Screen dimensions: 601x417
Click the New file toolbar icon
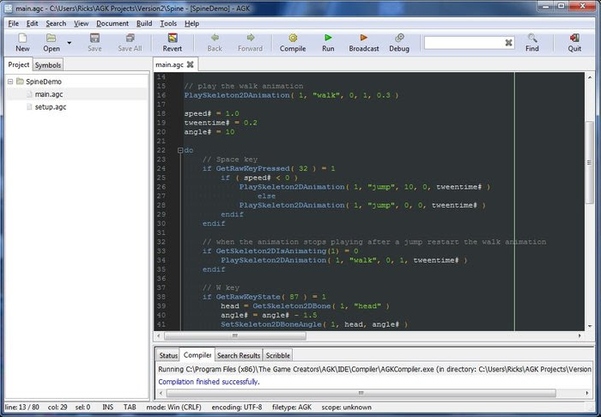(22, 38)
